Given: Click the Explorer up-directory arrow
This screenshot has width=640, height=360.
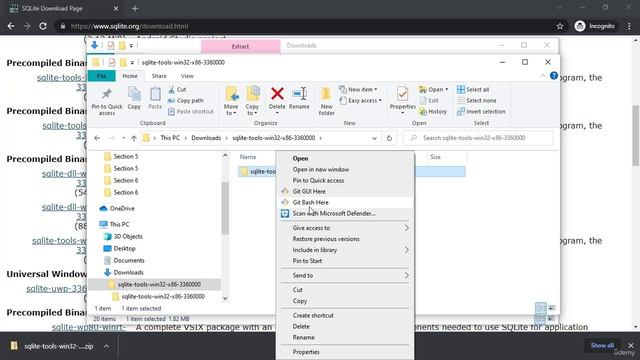Looking at the screenshot, I should pos(134,138).
